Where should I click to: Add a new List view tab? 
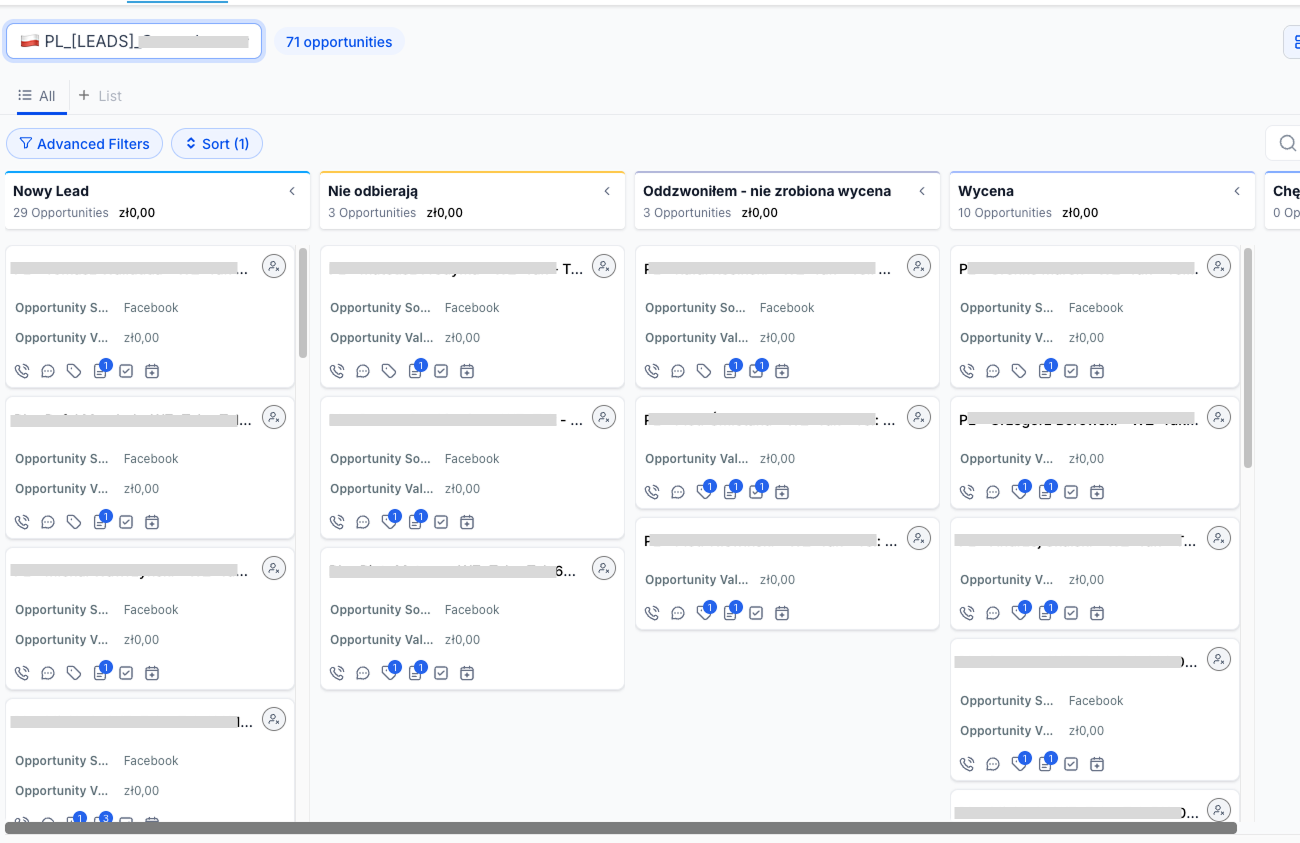click(x=100, y=96)
